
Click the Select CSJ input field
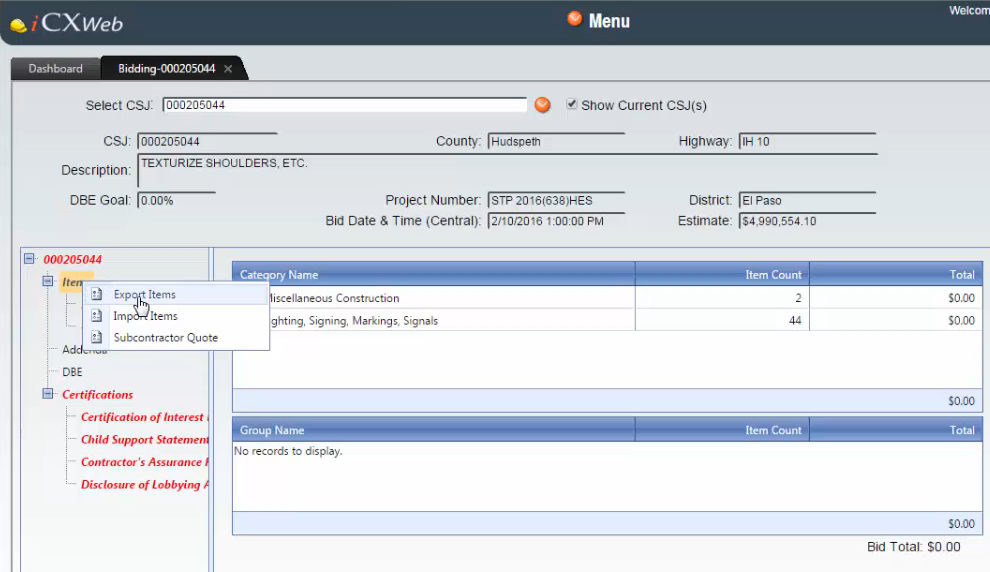(344, 105)
